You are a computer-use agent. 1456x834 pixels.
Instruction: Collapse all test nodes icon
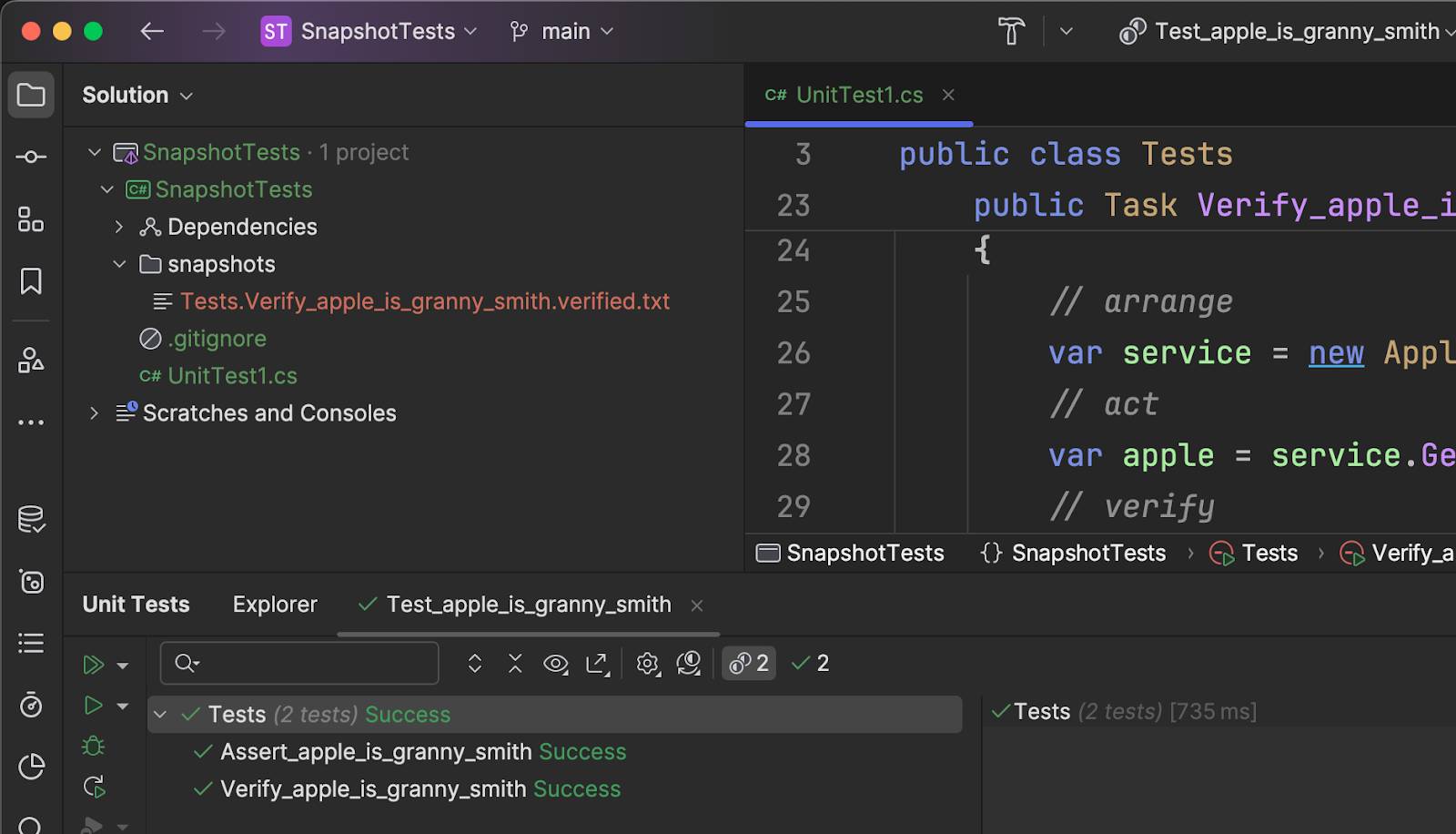coord(515,664)
